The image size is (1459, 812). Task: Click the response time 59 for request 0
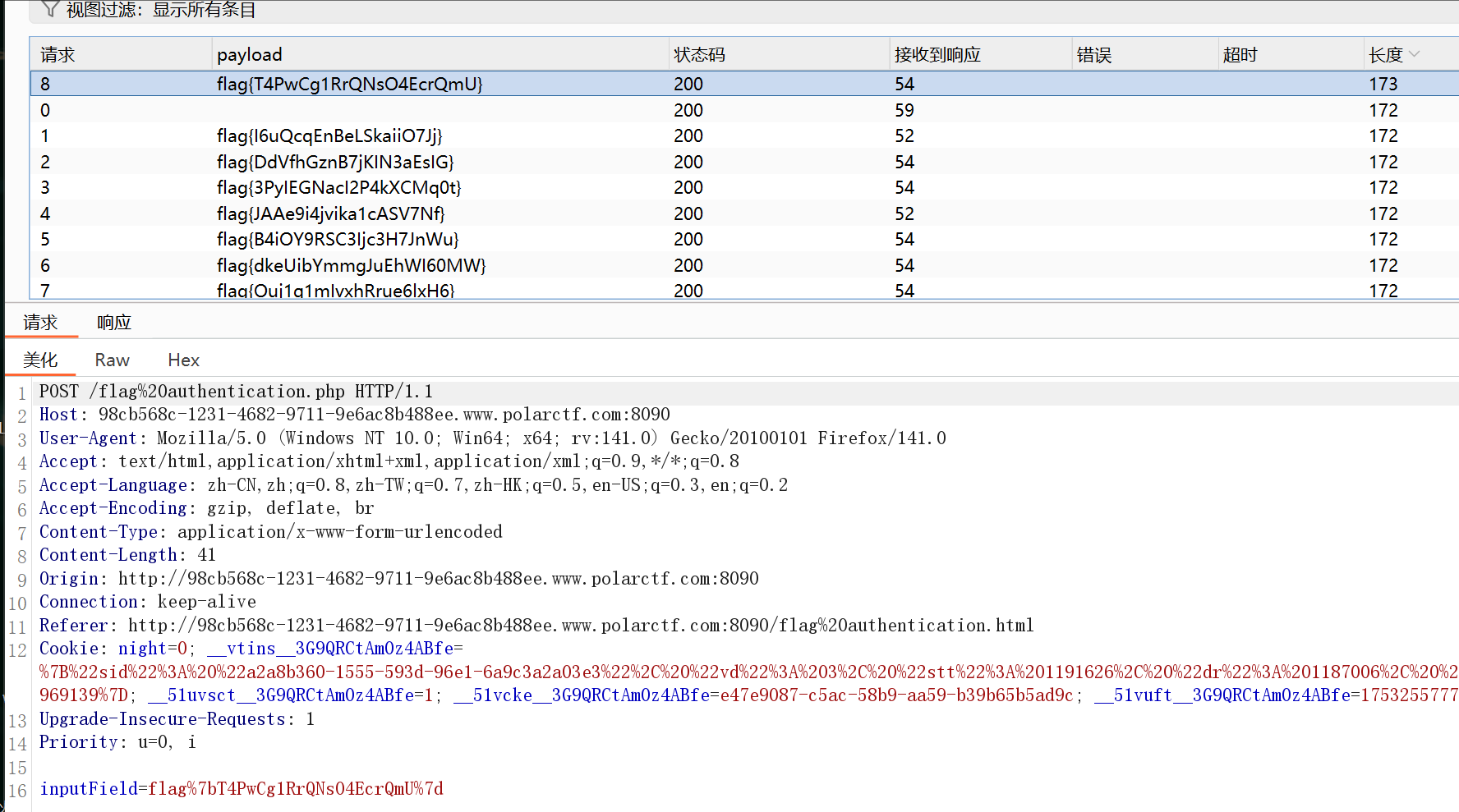click(904, 110)
